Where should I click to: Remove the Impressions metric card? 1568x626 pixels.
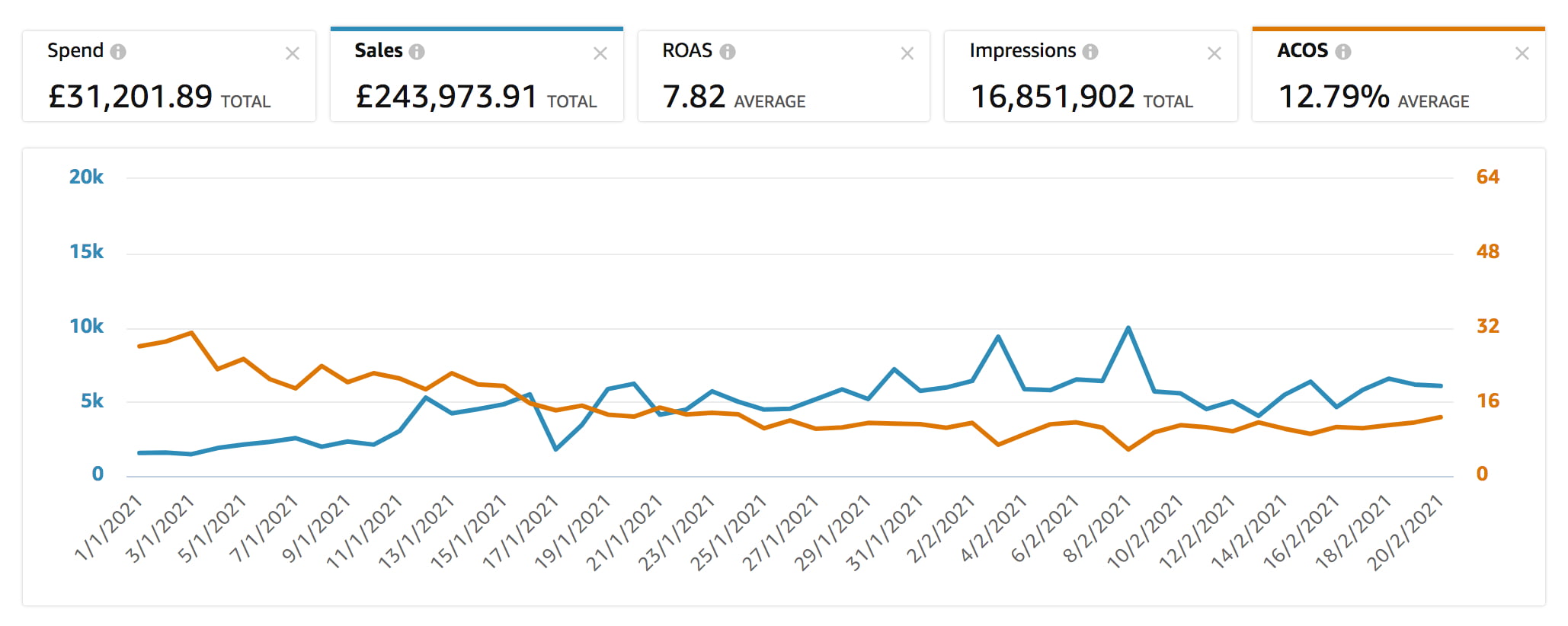coord(1214,53)
